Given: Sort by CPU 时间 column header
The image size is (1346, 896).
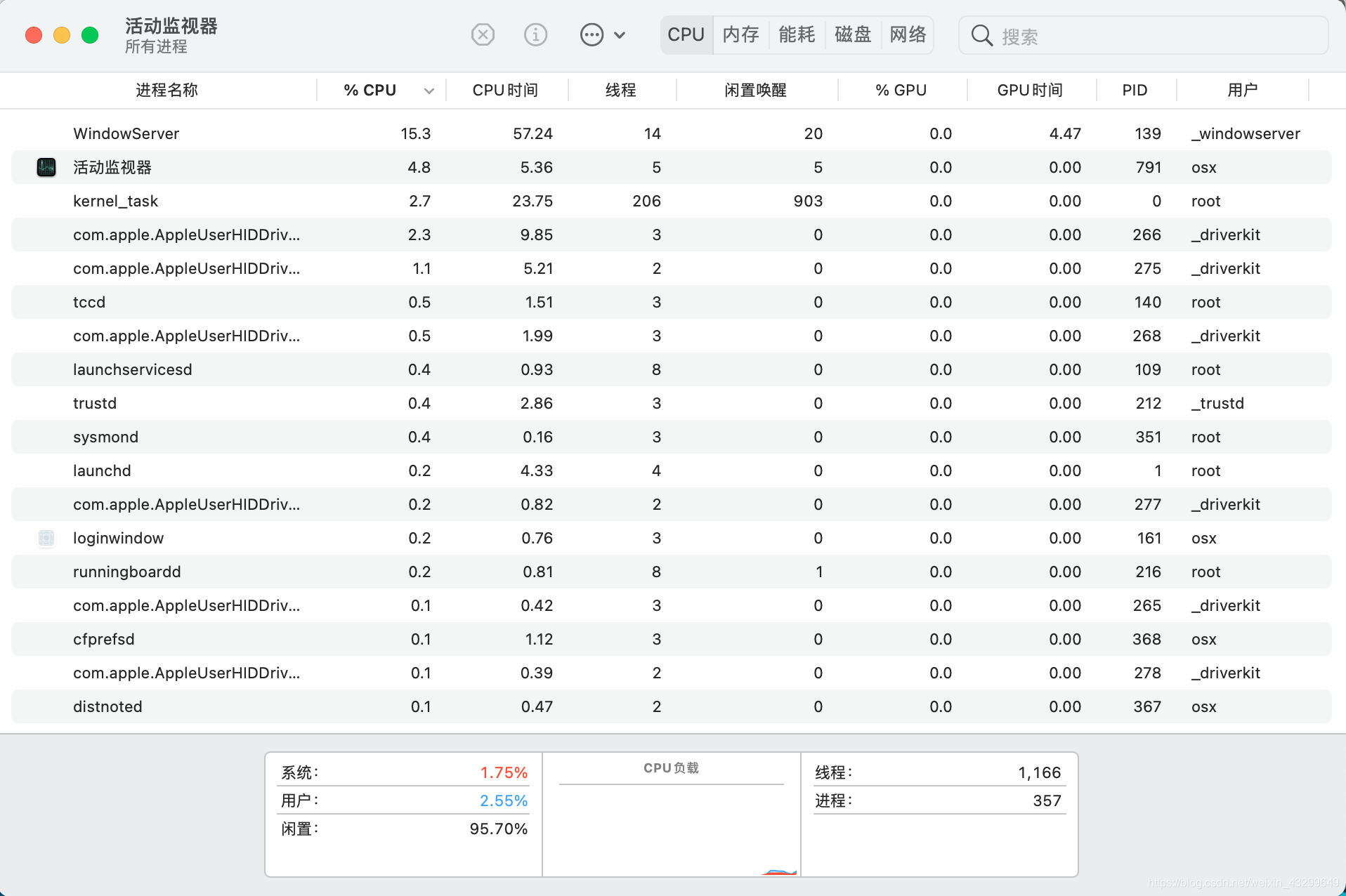Looking at the screenshot, I should (x=505, y=90).
